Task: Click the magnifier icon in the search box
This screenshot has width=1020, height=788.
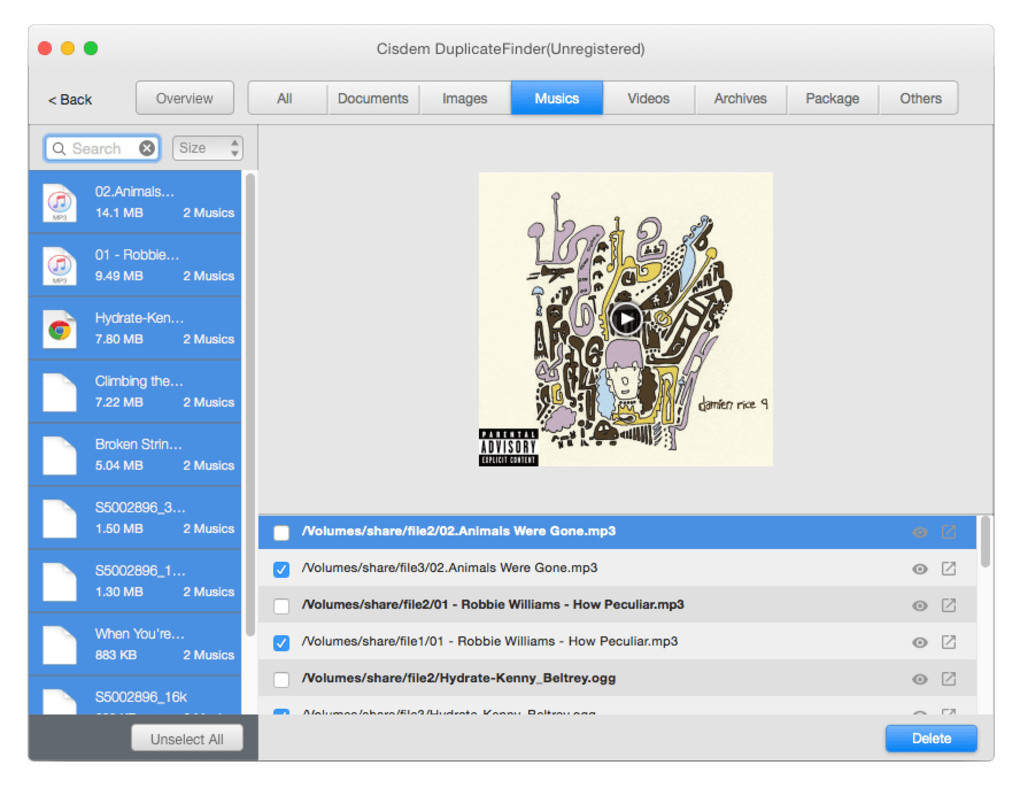Action: tap(59, 148)
